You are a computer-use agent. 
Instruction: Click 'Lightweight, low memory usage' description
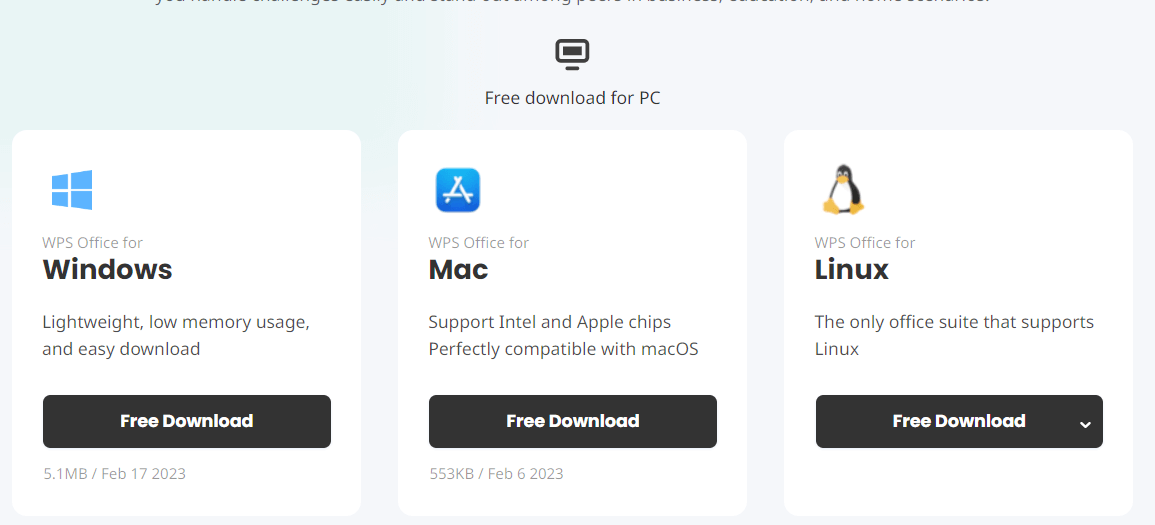tap(176, 322)
